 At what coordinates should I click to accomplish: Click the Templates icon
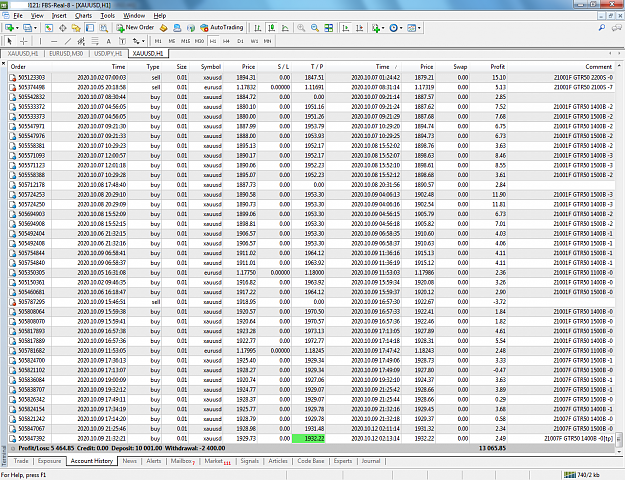[412, 28]
